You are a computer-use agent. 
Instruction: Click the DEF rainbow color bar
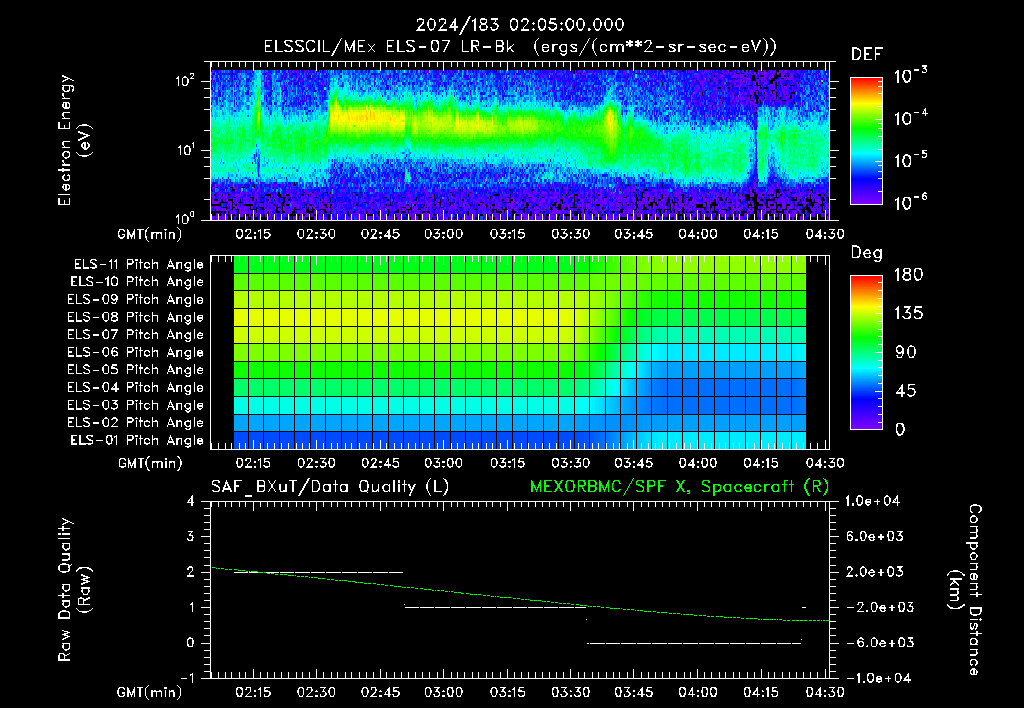pyautogui.click(x=866, y=141)
